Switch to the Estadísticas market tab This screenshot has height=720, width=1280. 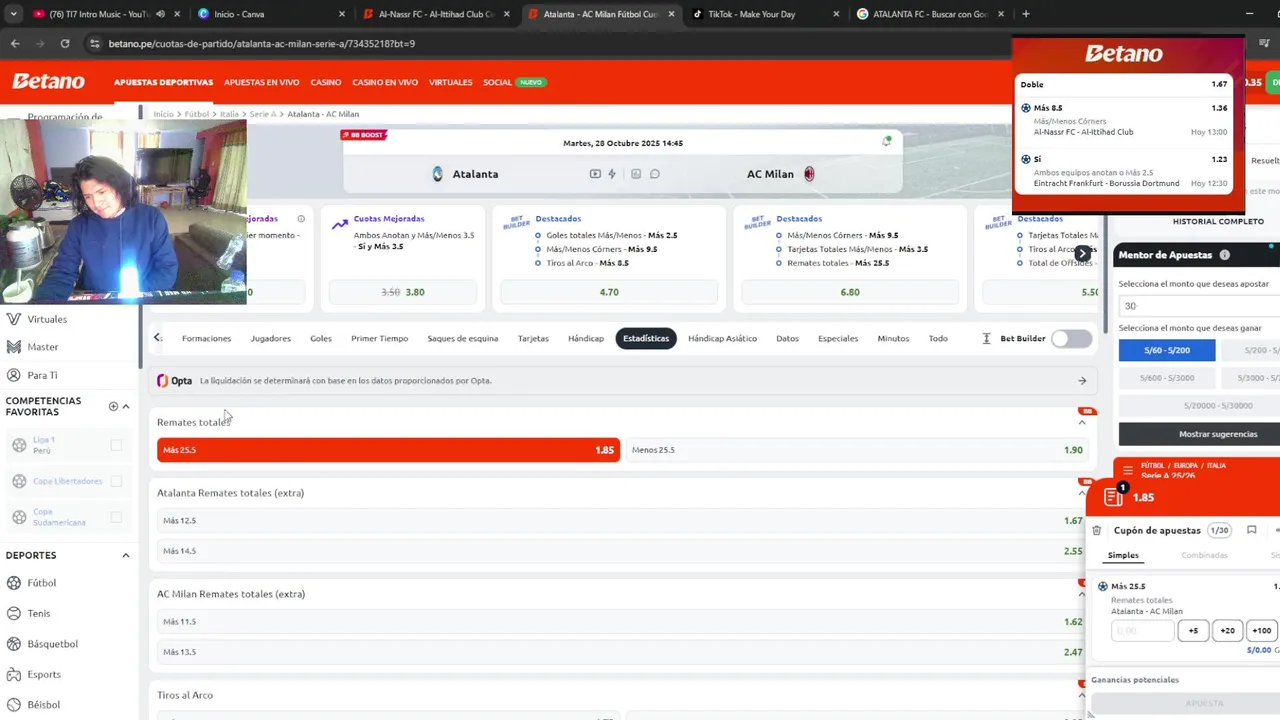click(x=646, y=339)
